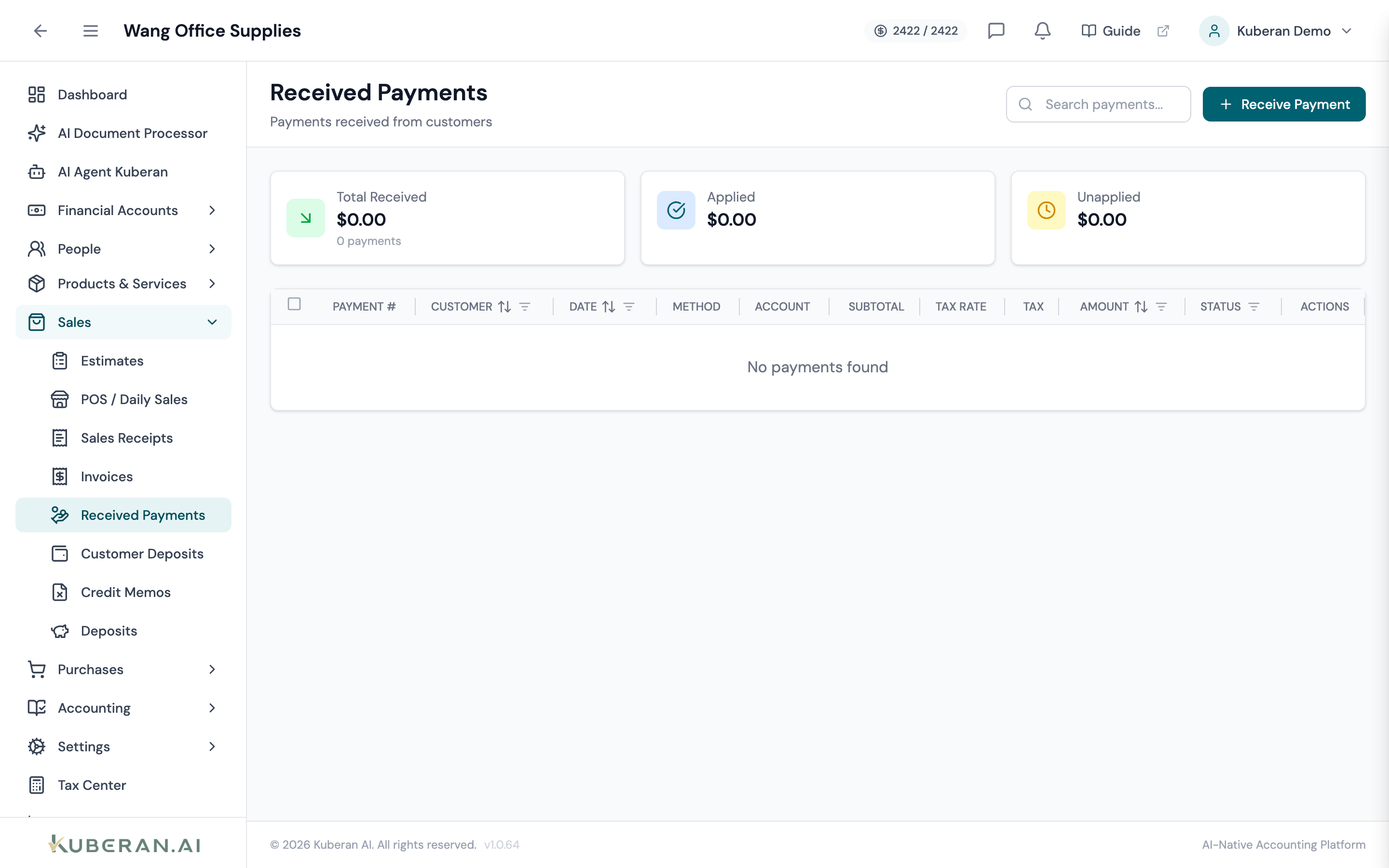Click the credits coin icon badge
Viewport: 1389px width, 868px height.
[881, 30]
